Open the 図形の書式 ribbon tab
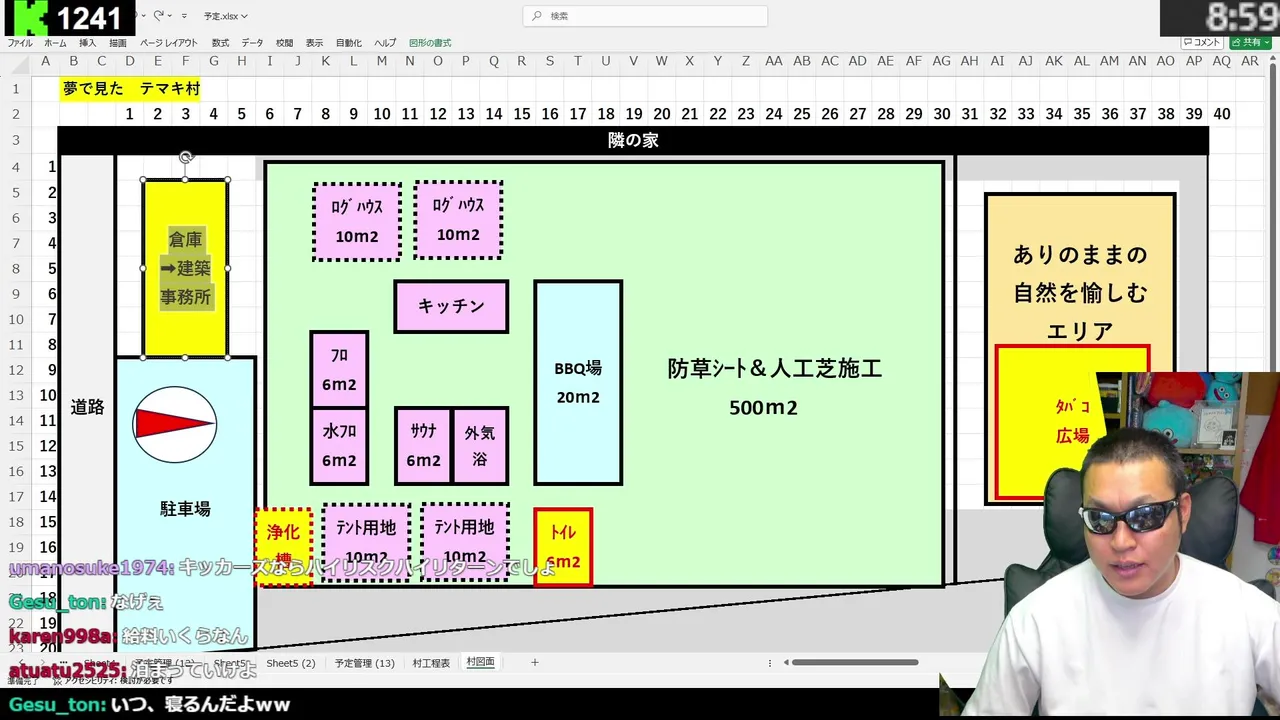Screen dimensions: 1280x720 tap(430, 43)
